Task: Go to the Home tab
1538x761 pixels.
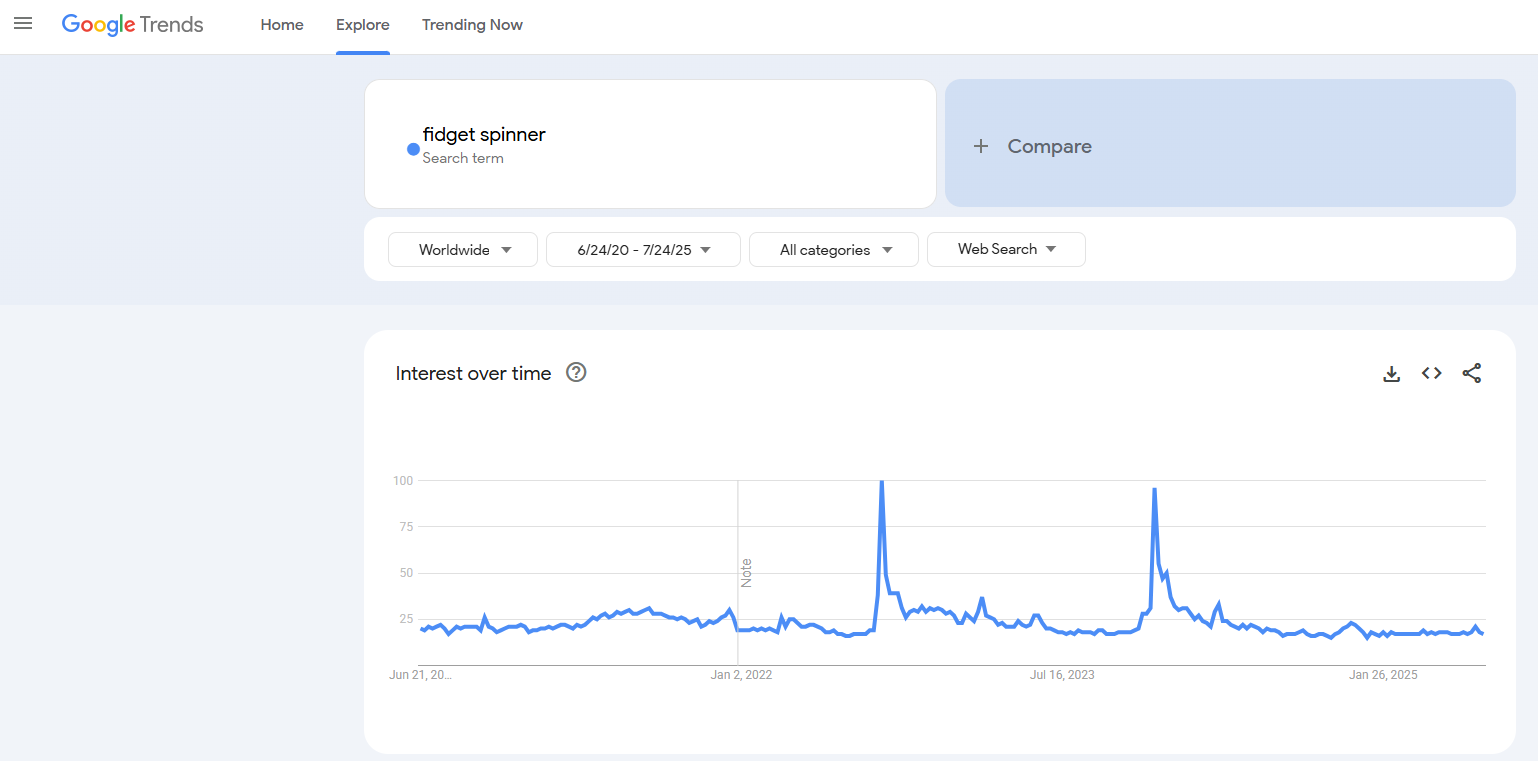Action: pyautogui.click(x=282, y=25)
